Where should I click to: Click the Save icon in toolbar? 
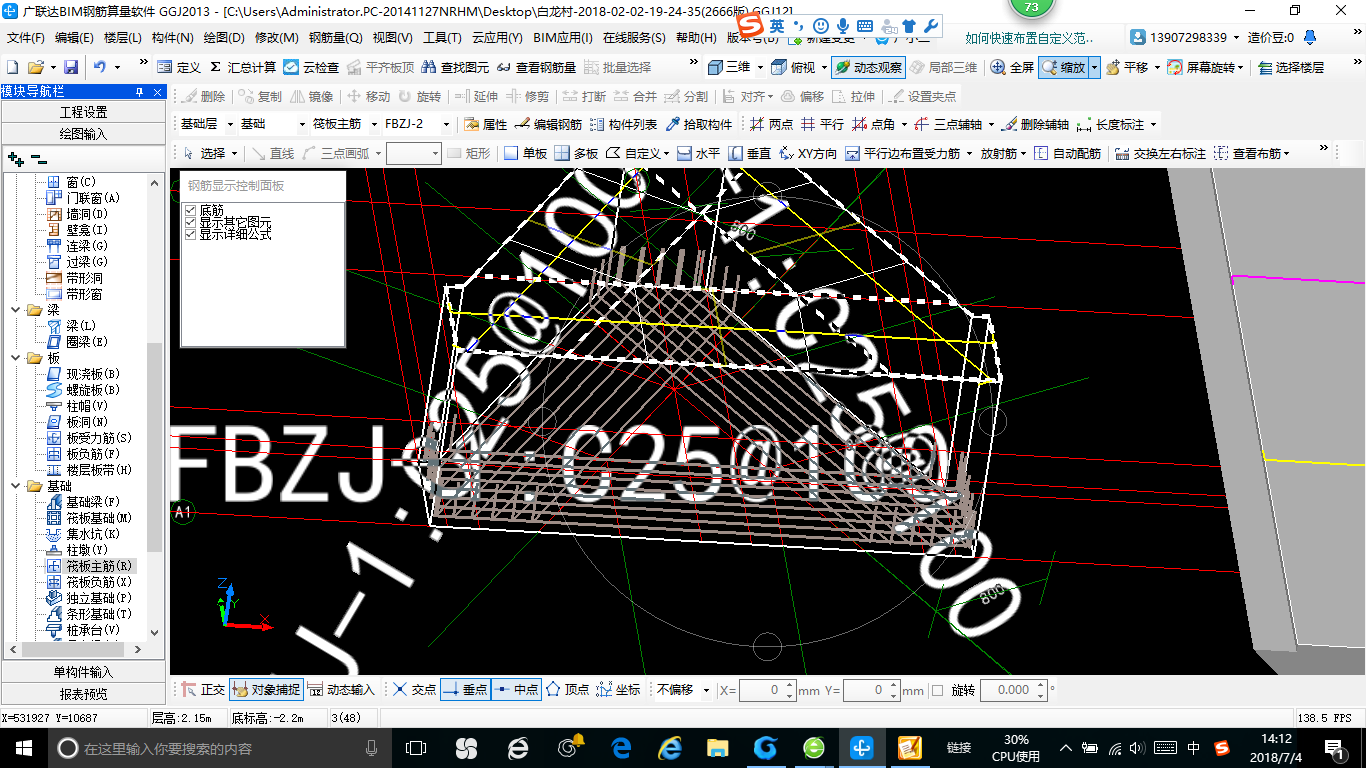pos(71,67)
